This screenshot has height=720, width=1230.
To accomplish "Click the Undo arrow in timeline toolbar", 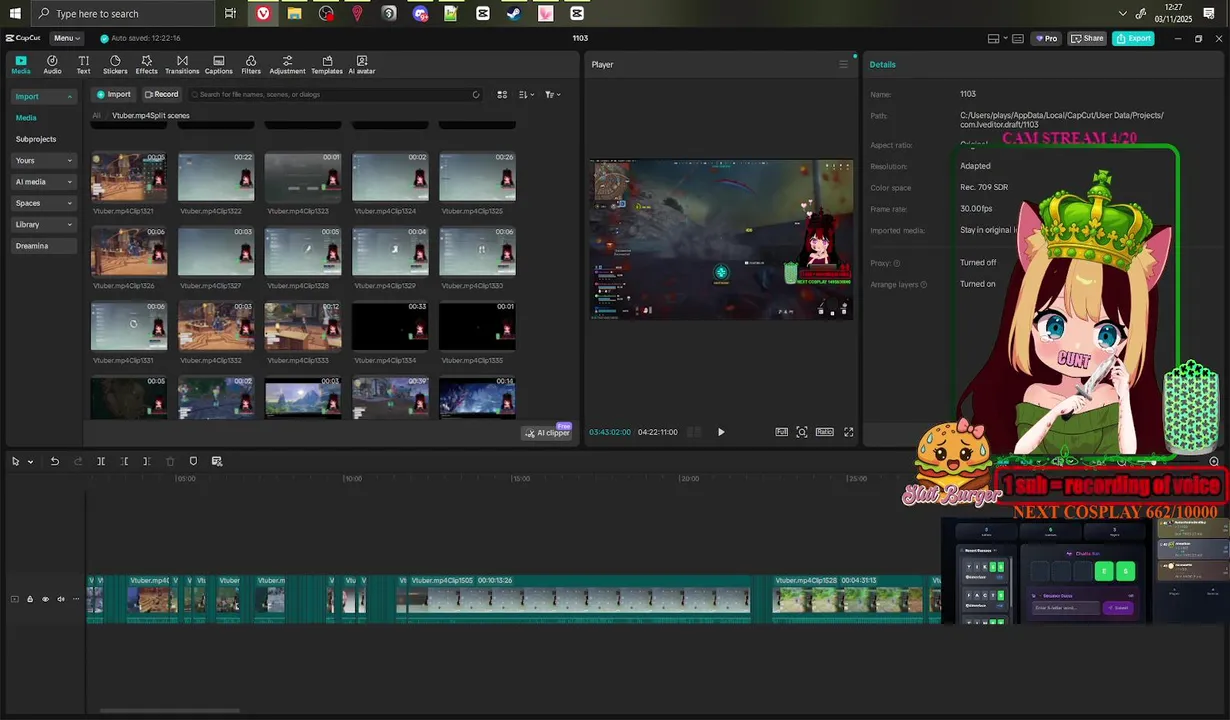I will pos(55,461).
